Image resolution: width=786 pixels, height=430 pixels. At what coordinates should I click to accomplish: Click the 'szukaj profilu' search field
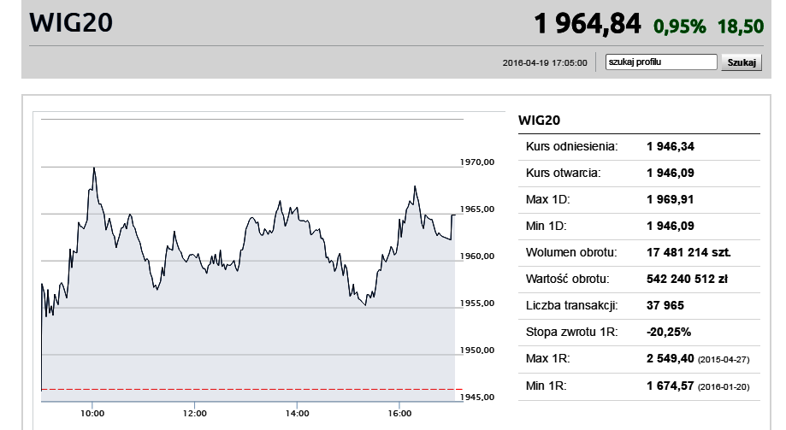pos(661,62)
